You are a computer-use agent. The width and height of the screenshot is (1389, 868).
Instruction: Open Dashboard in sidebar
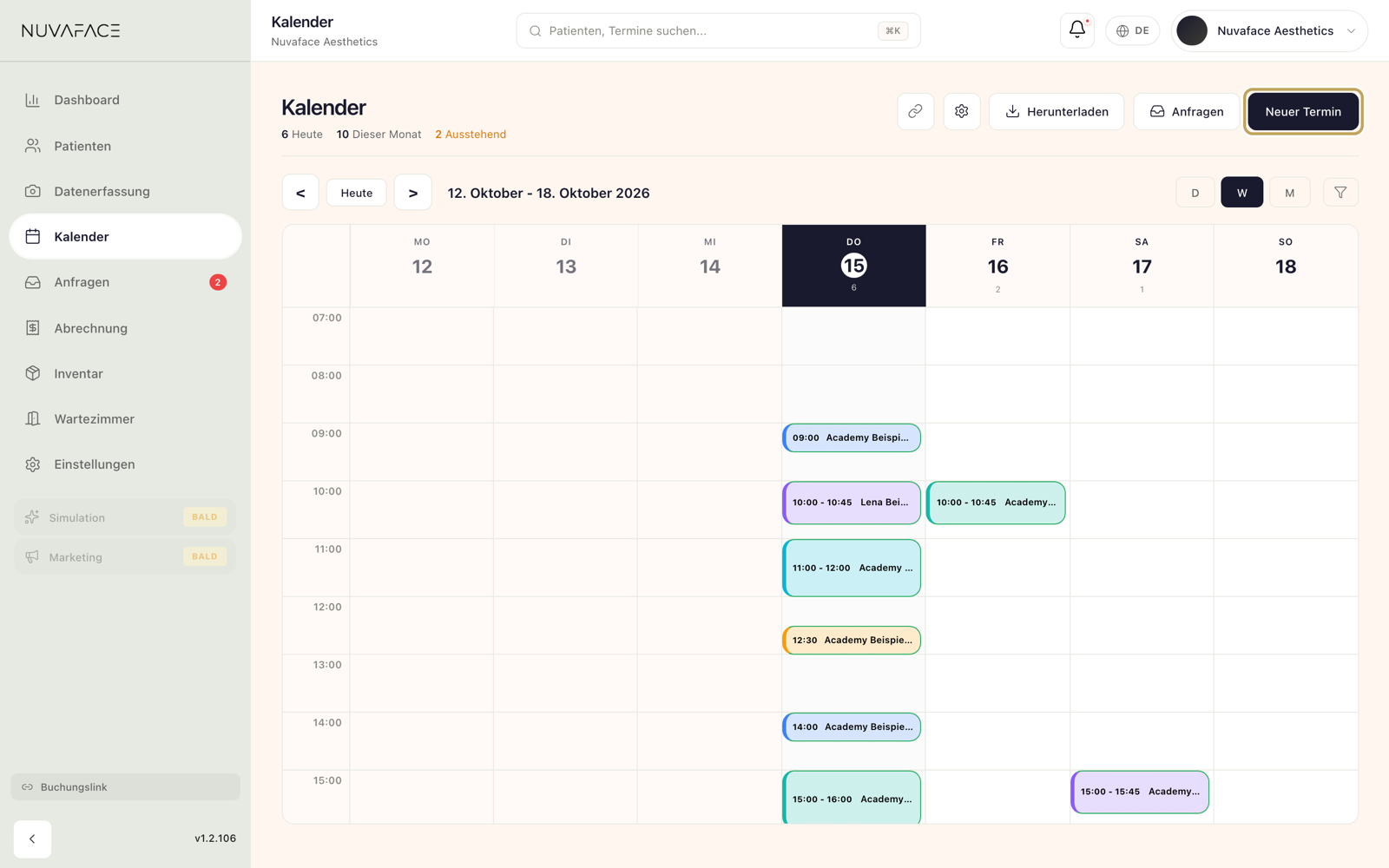coord(125,100)
